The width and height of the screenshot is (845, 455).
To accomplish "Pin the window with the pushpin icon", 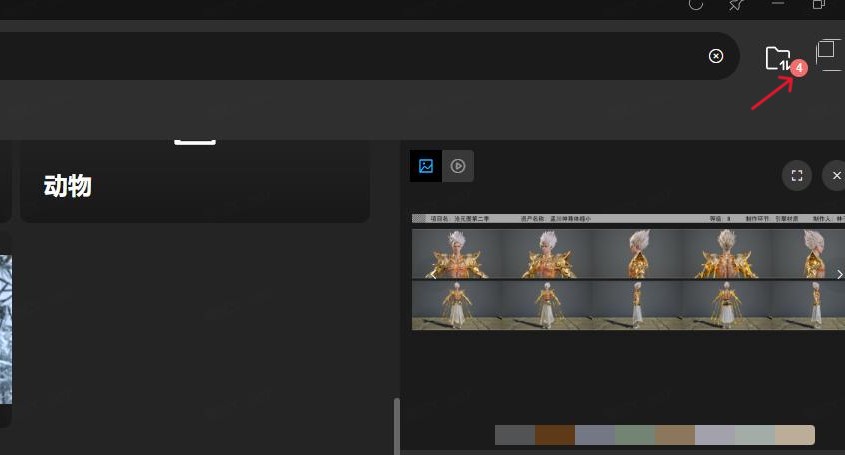I will (736, 5).
